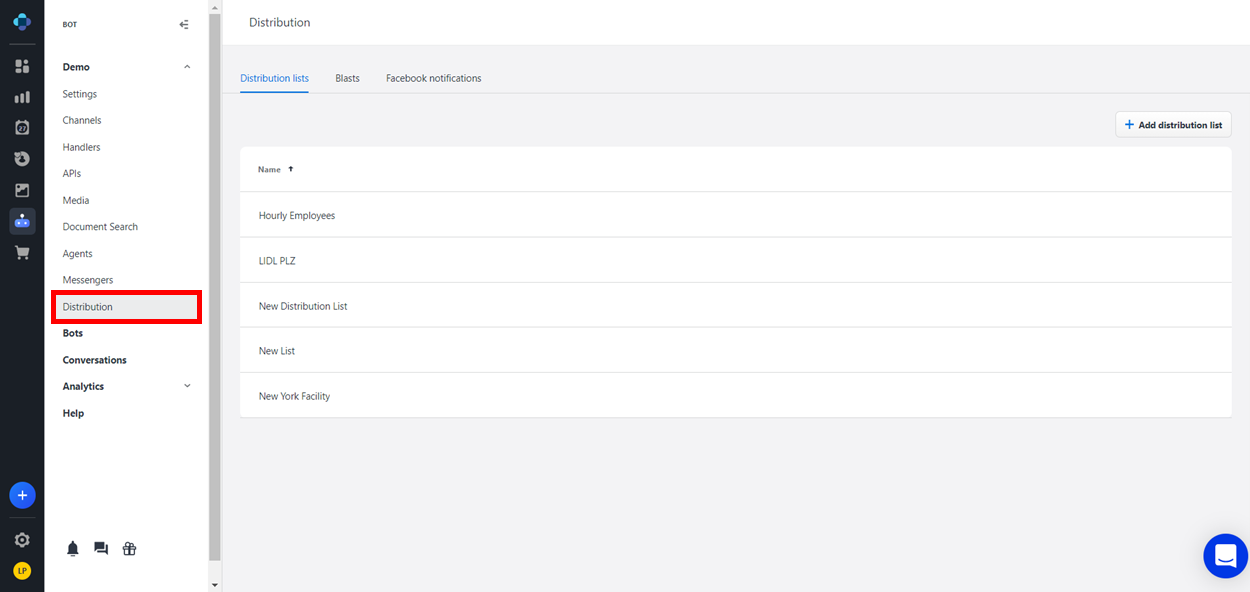Viewport: 1250px width, 592px height.
Task: Sort the list by Name column
Action: click(x=270, y=169)
